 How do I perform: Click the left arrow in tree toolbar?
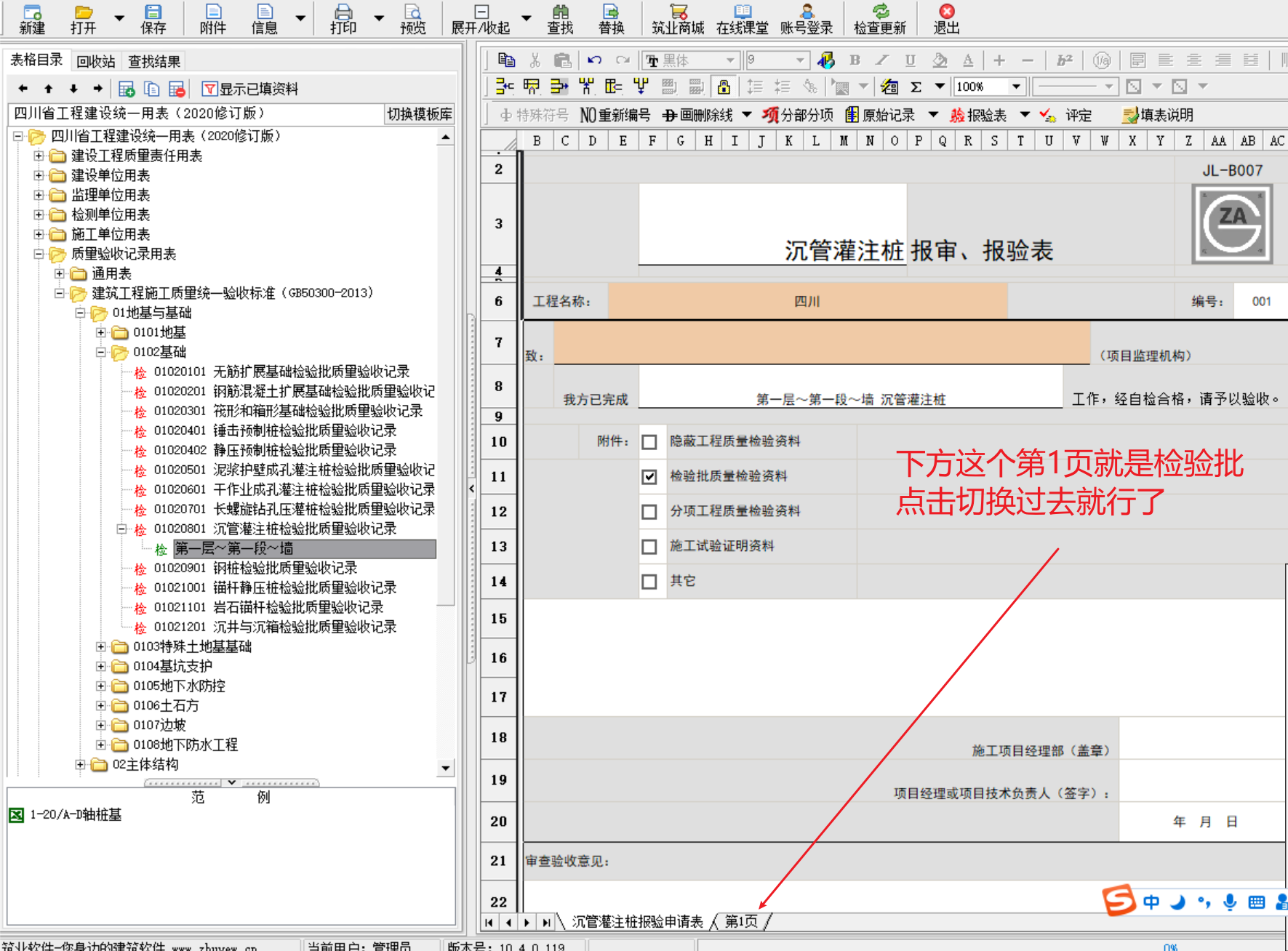pyautogui.click(x=23, y=89)
